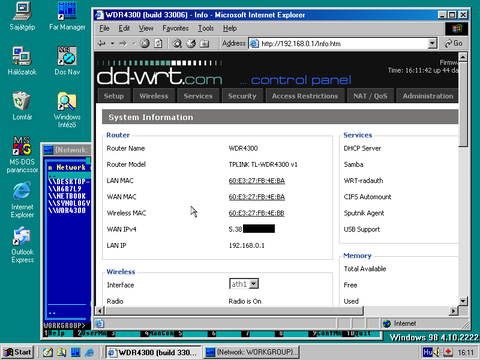Select the Windows Intéző desktop icon
The height and width of the screenshot is (360, 480).
(67, 110)
